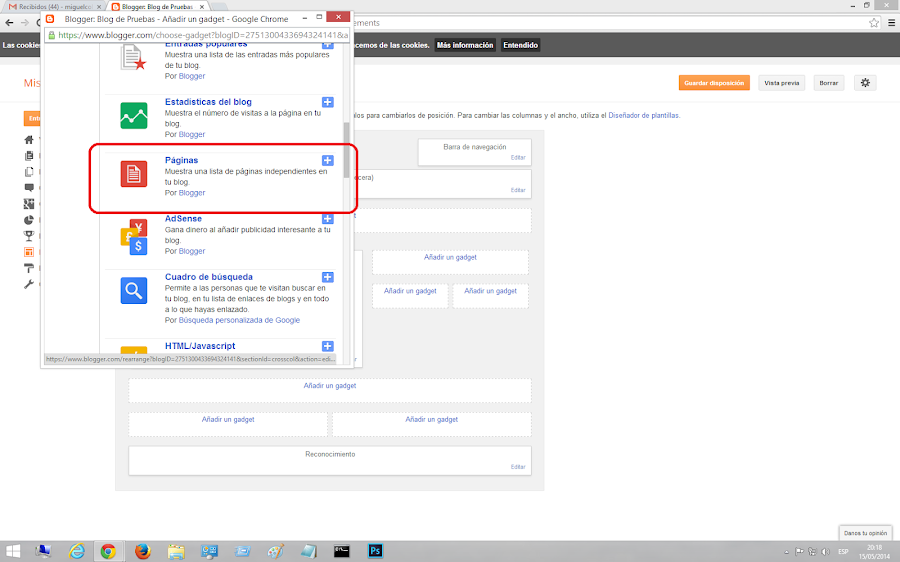This screenshot has height=562, width=900.
Task: Open Cuadro de búsqueda title link
Action: pyautogui.click(x=209, y=277)
